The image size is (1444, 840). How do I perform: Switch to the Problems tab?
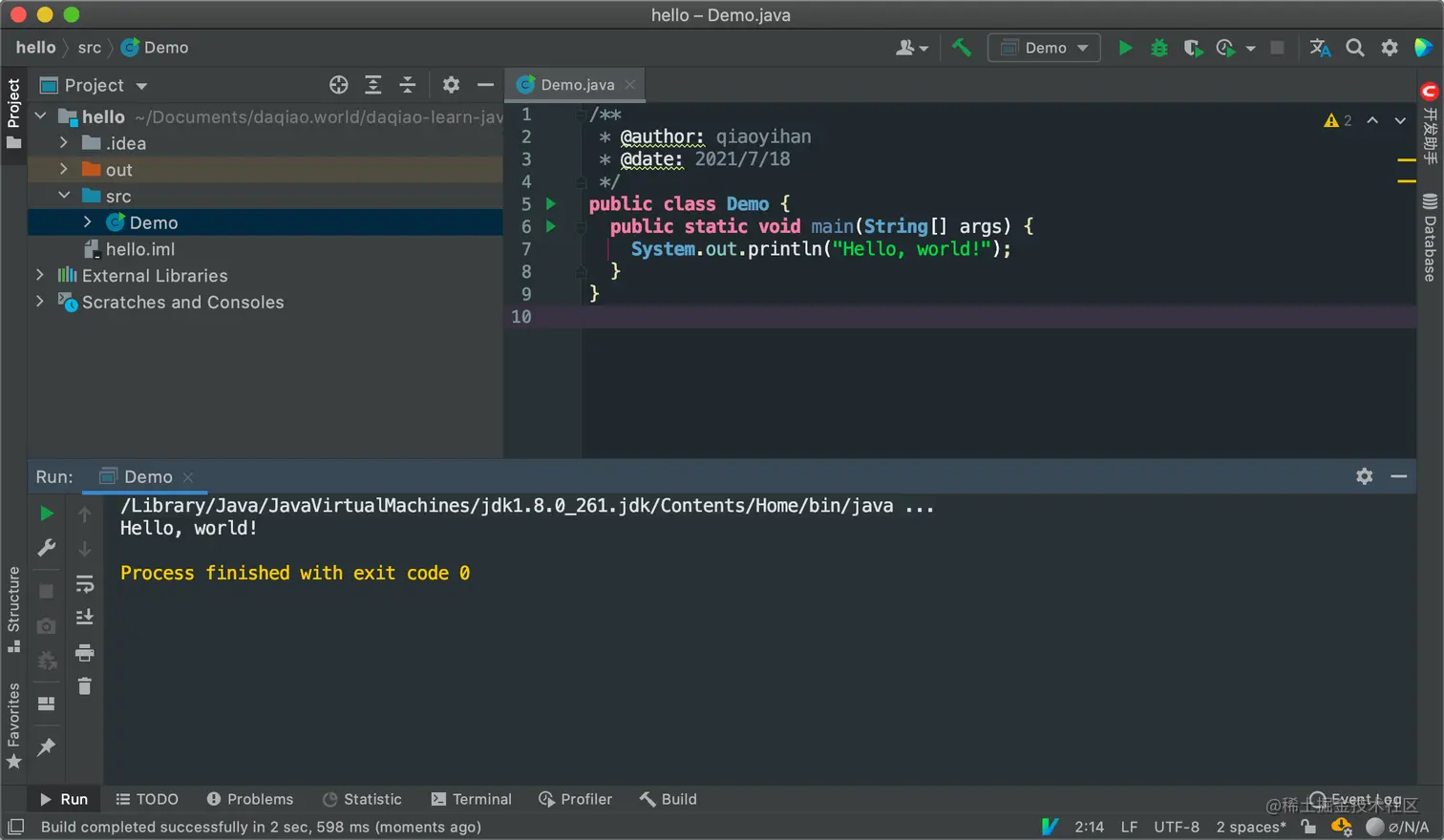click(x=250, y=799)
